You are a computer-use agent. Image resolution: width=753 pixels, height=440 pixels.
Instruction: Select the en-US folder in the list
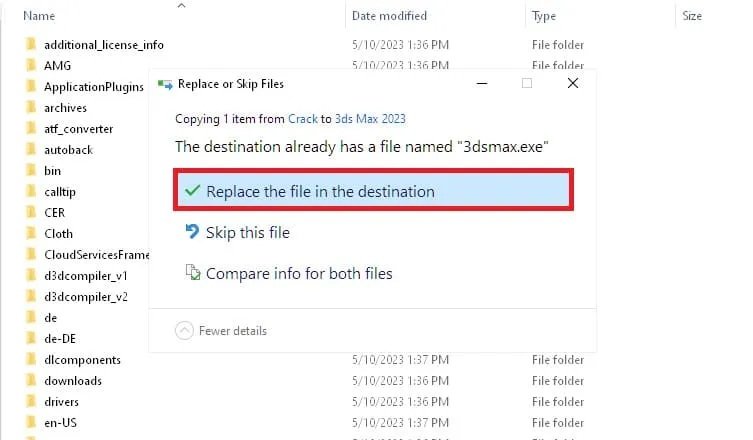click(62, 422)
